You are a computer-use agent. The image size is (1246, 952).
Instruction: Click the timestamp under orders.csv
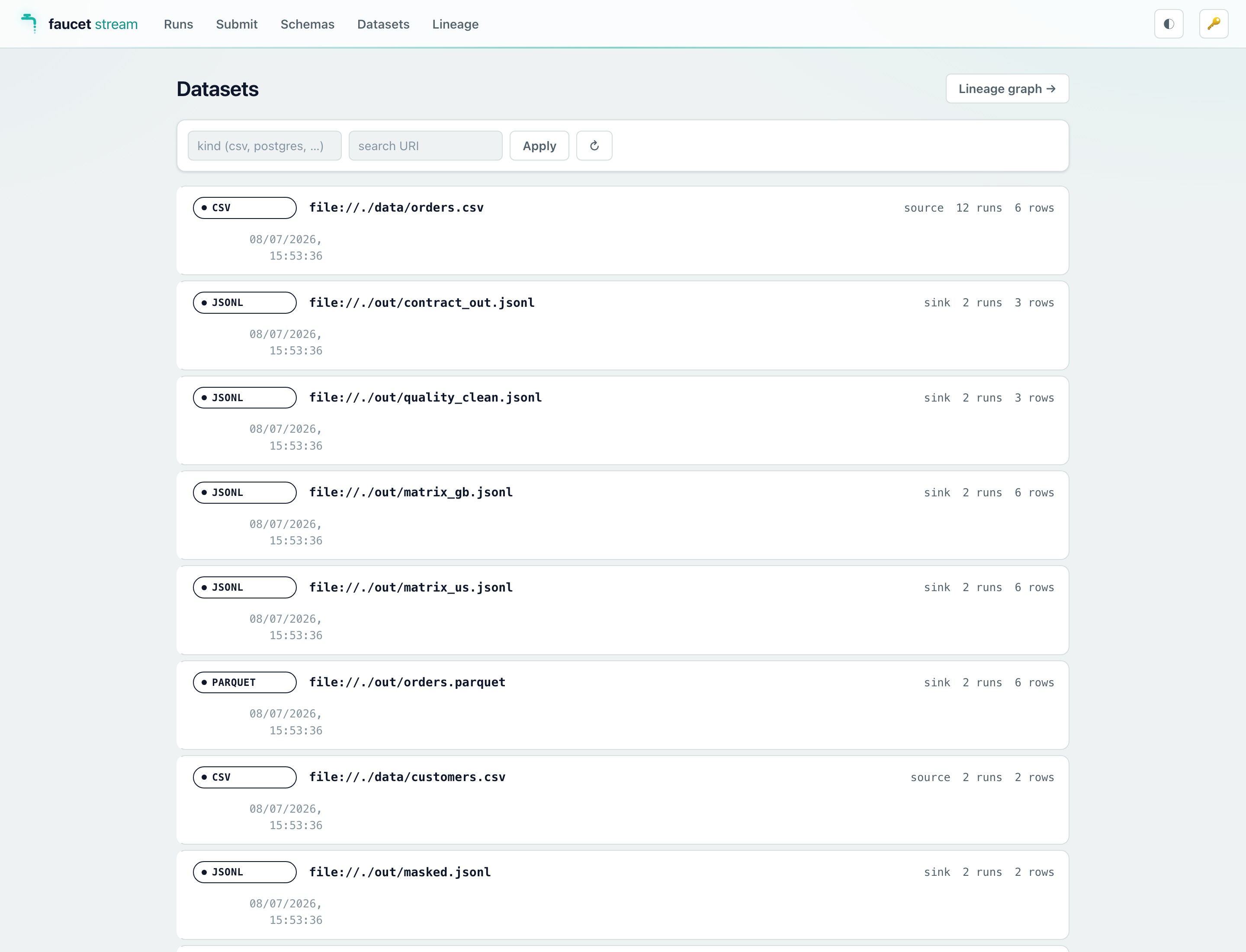pos(286,248)
